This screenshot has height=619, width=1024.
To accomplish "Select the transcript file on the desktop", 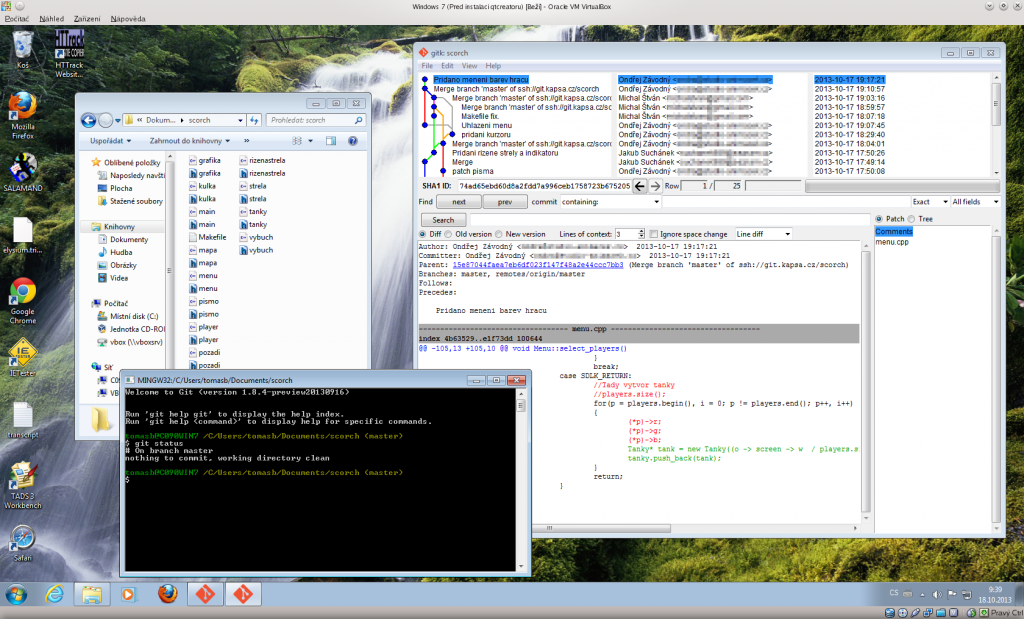I will tap(22, 420).
